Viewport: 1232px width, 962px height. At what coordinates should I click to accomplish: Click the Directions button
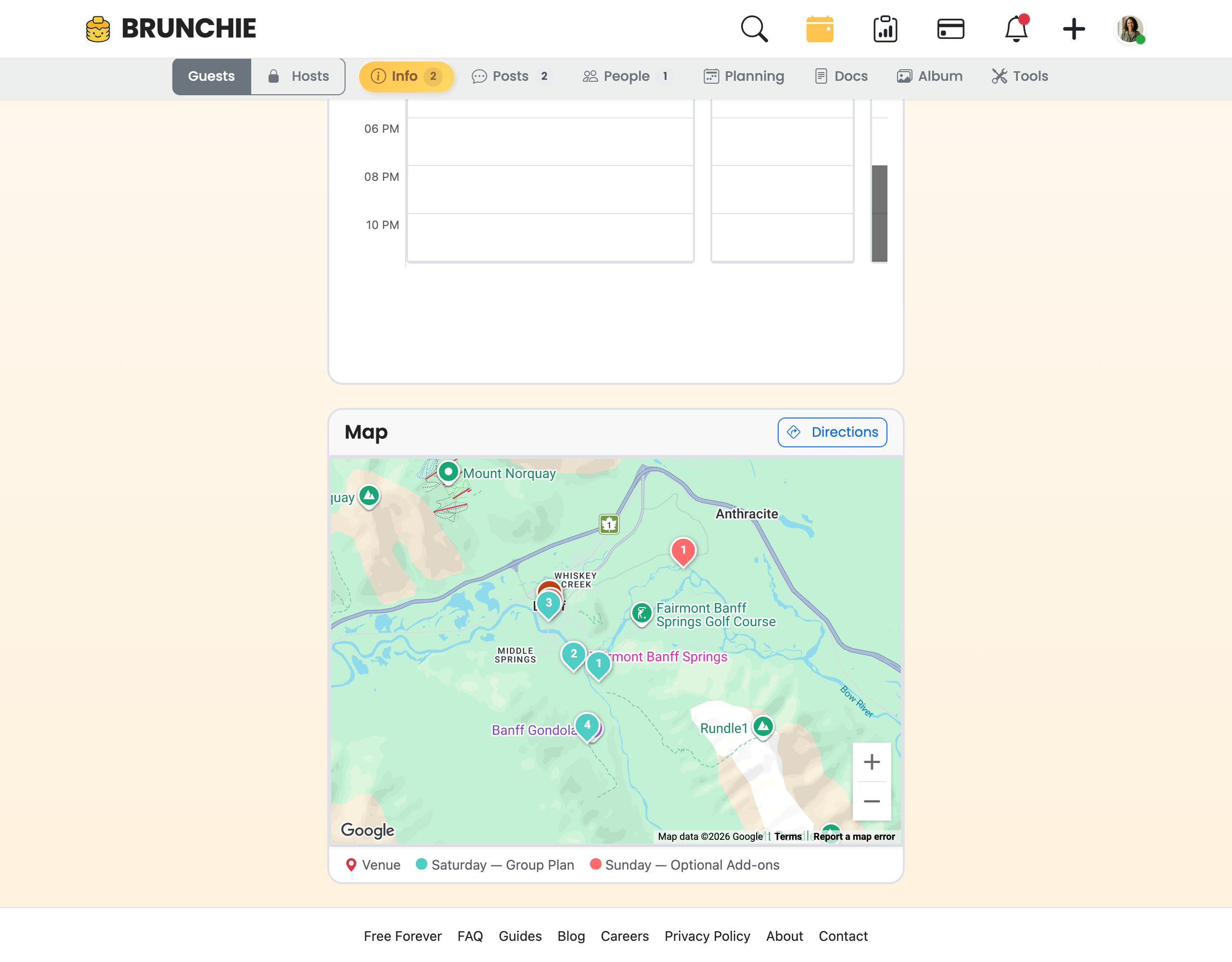832,432
